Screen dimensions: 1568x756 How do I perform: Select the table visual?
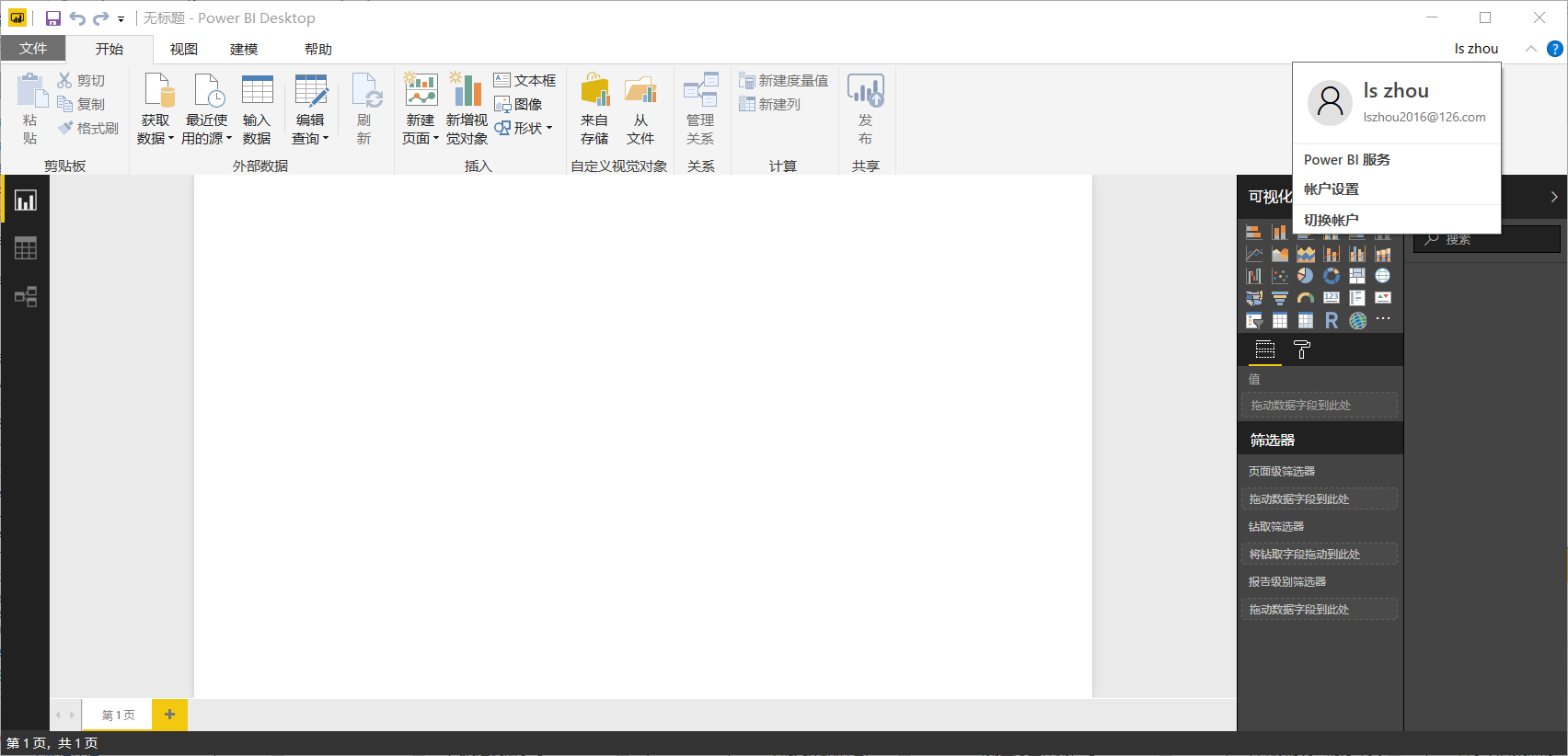click(1280, 320)
